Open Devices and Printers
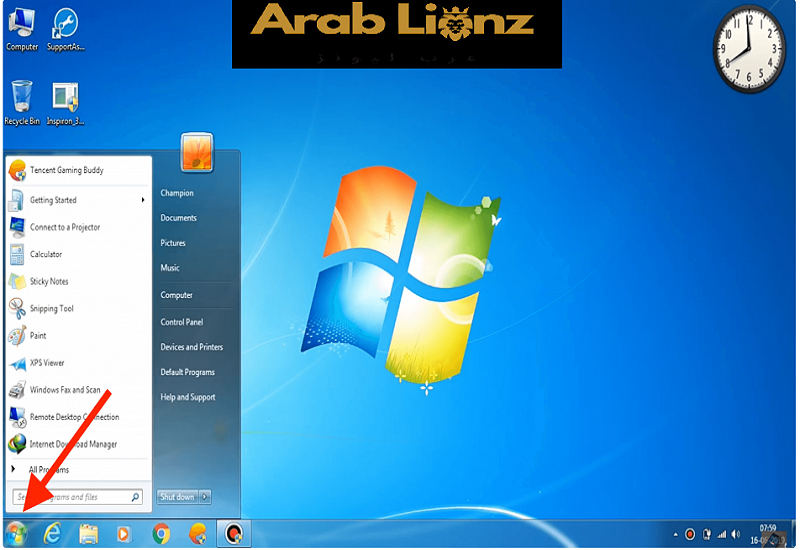Screen dimensions: 800x550 click(192, 347)
